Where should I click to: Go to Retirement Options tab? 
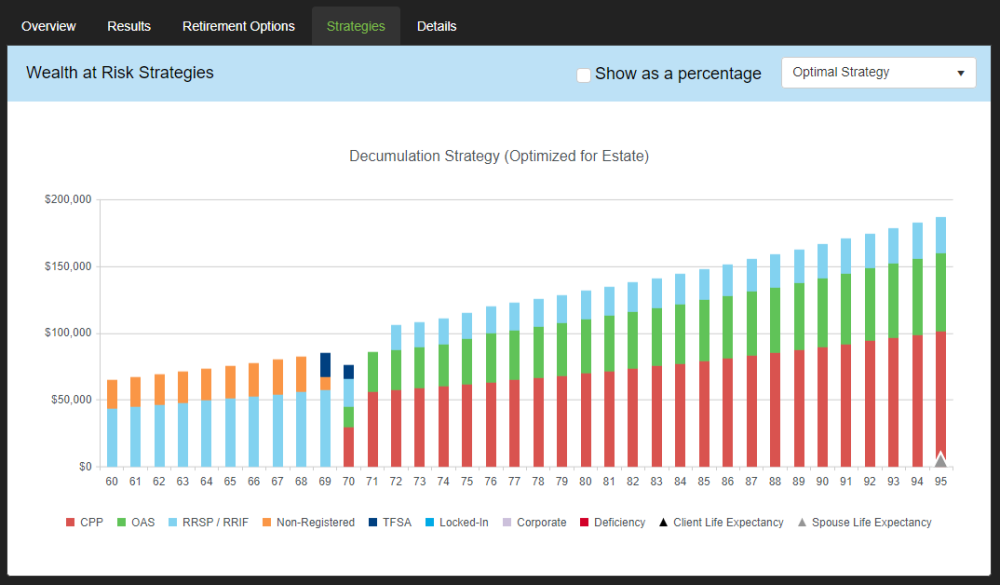tap(238, 26)
